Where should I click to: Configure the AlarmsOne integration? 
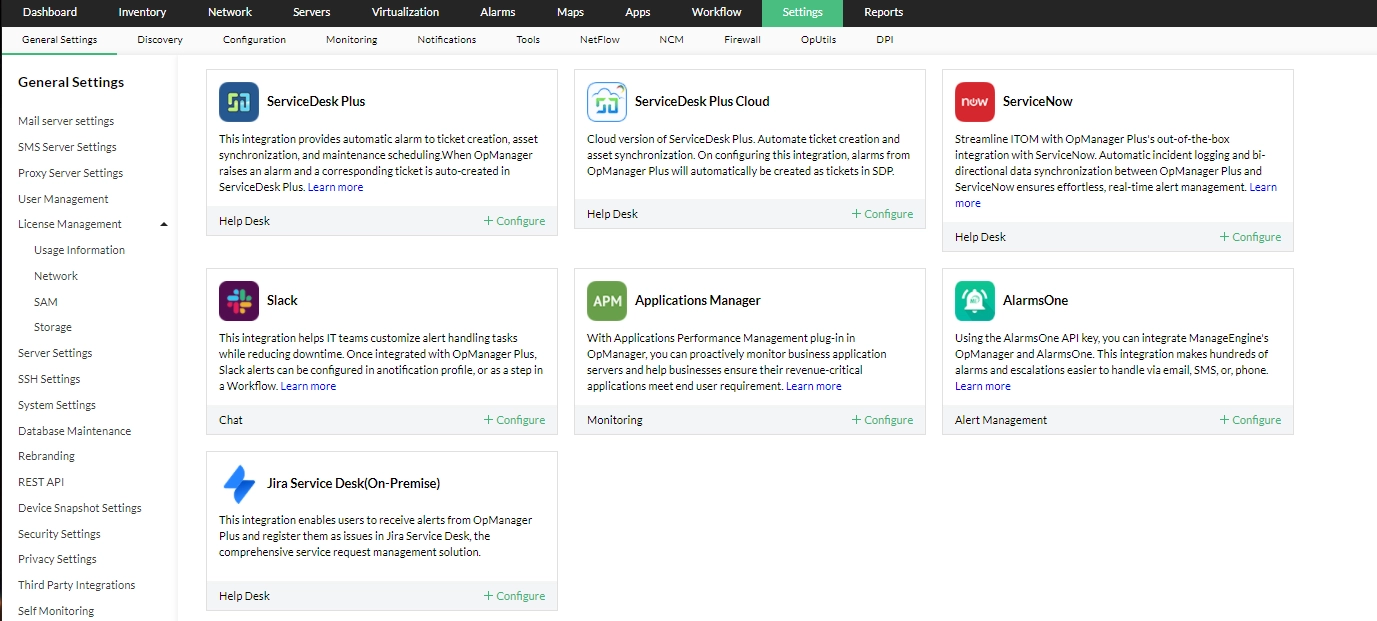click(x=1251, y=420)
